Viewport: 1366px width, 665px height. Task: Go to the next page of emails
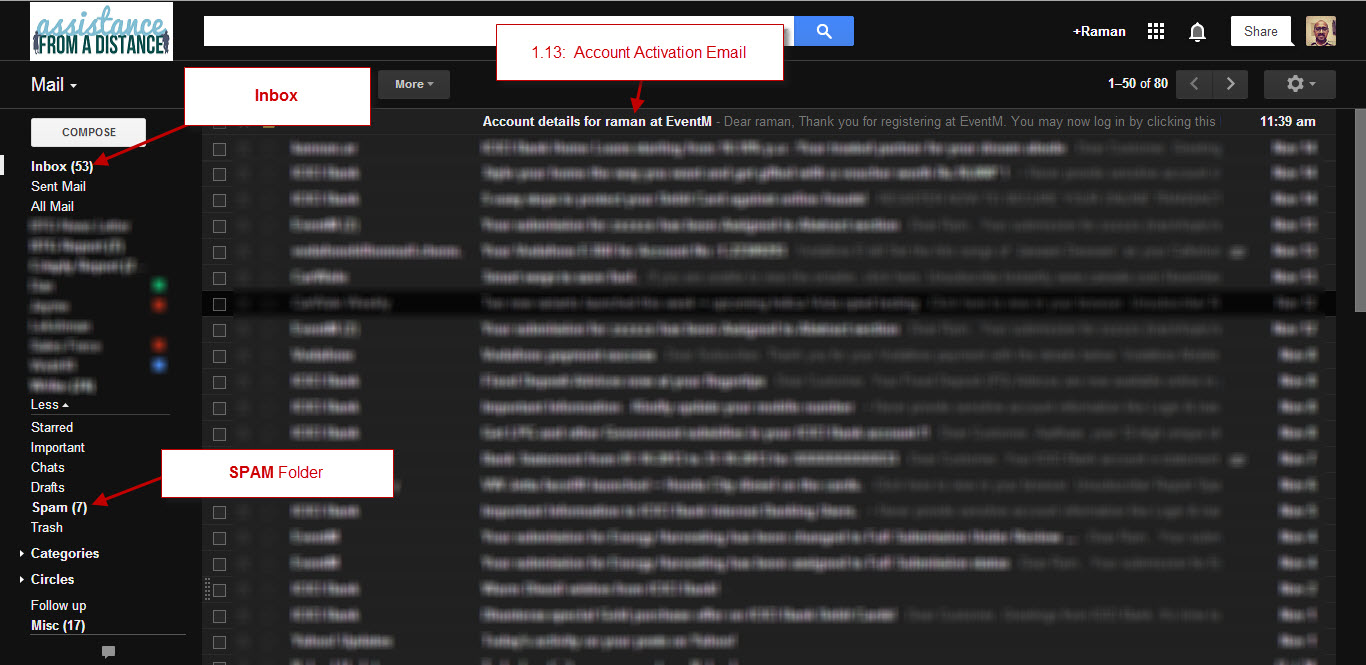tap(1231, 84)
